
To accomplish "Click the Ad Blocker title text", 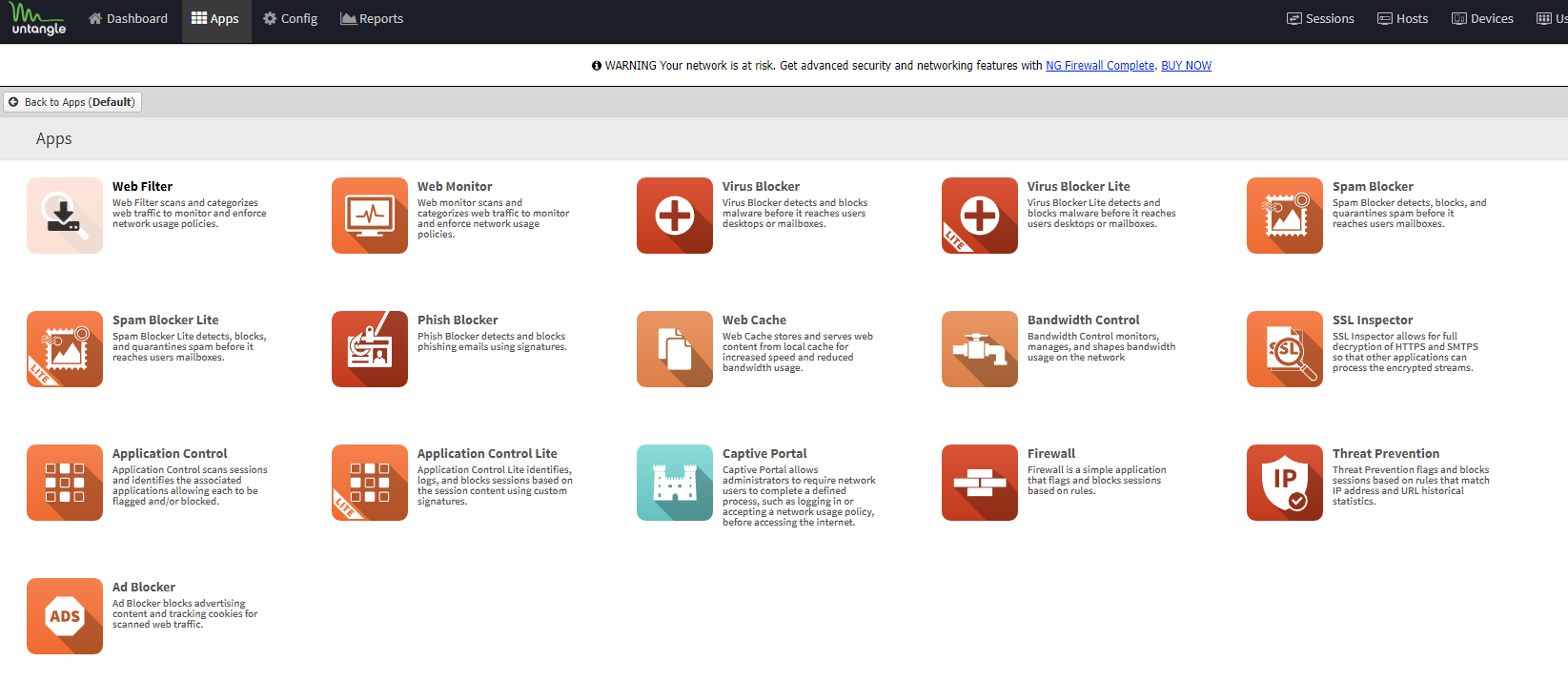I will point(144,588).
